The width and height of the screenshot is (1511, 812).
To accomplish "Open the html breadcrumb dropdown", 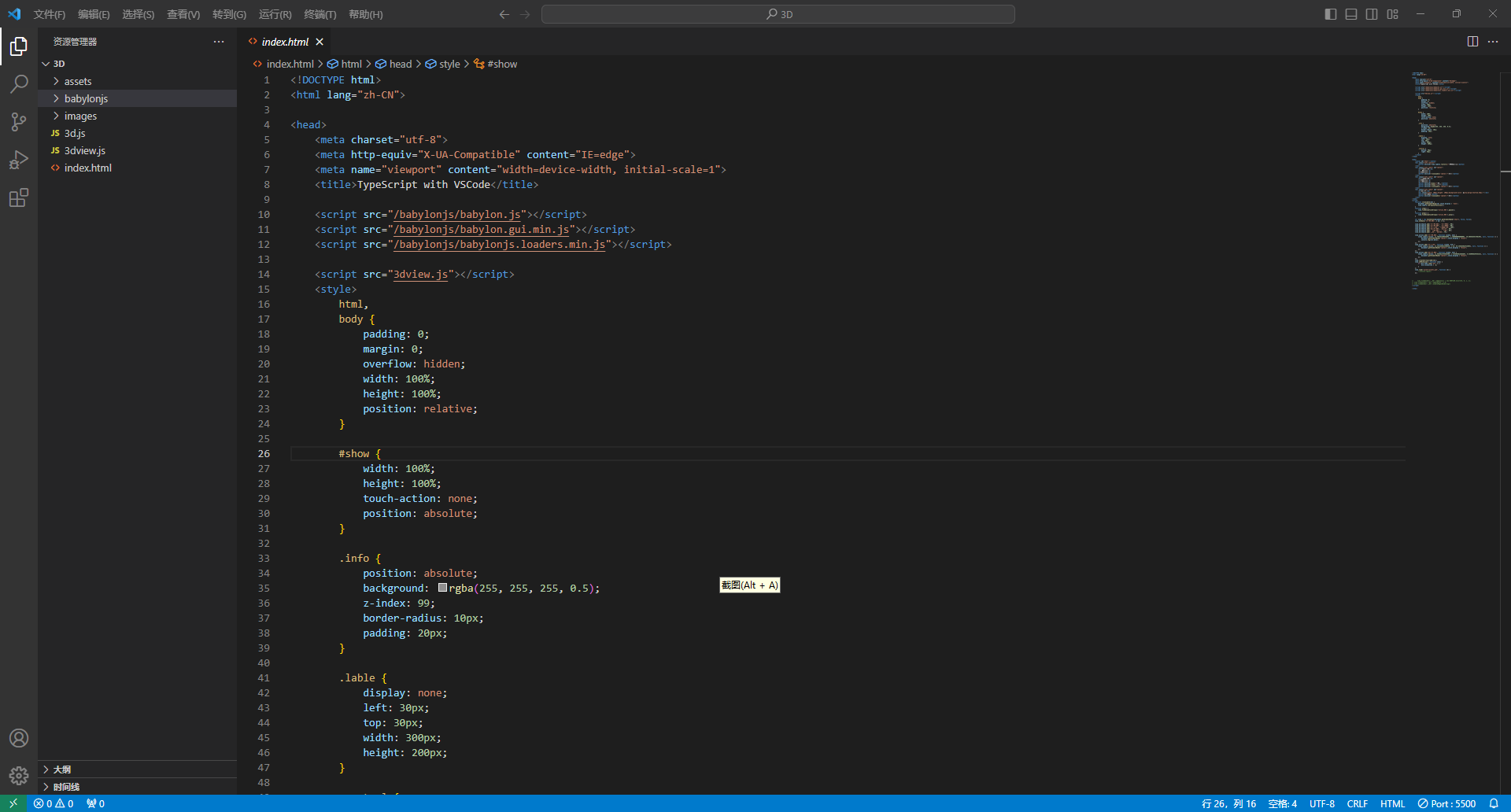I will pyautogui.click(x=345, y=65).
